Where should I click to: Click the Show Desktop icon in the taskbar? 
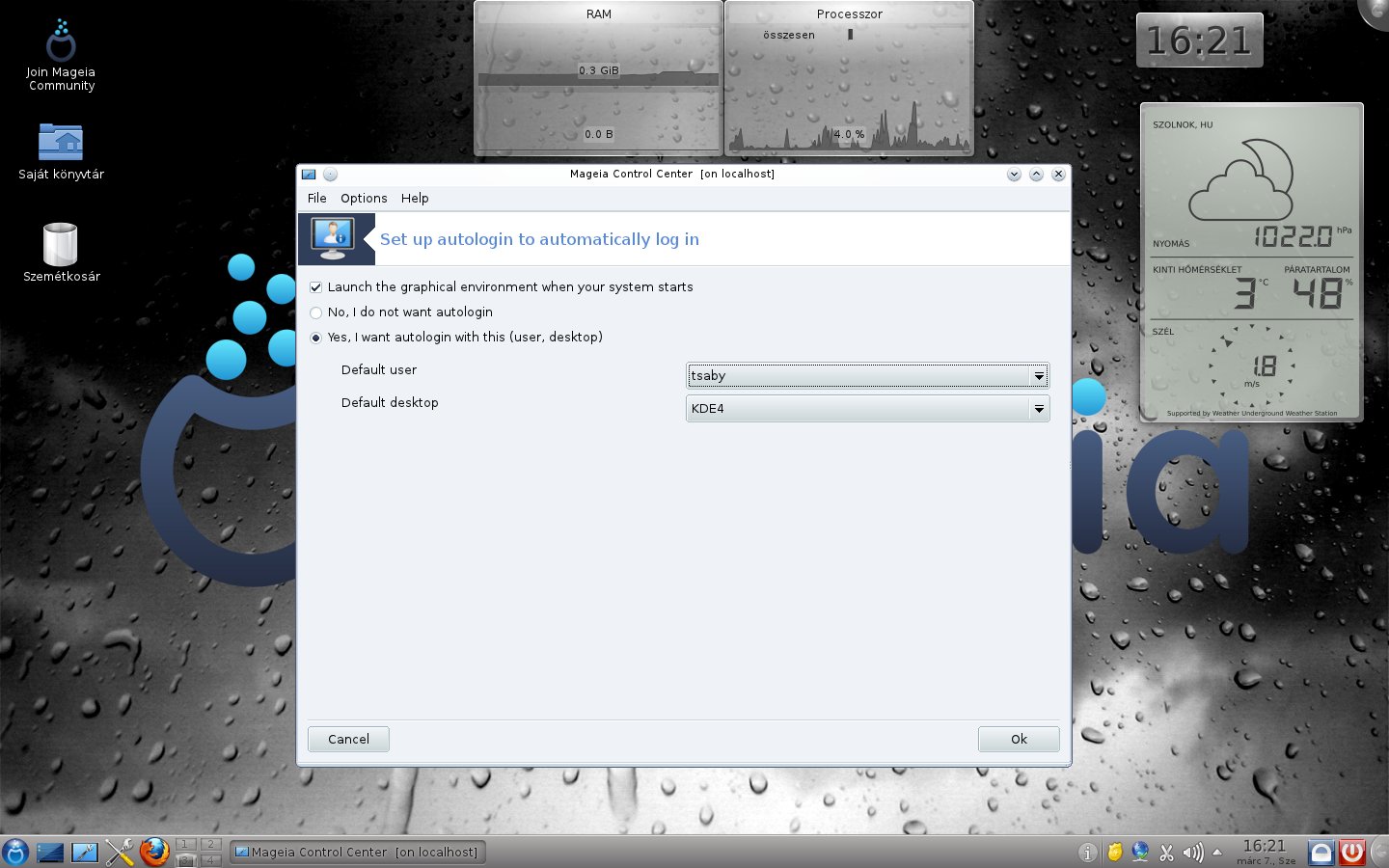[50, 853]
